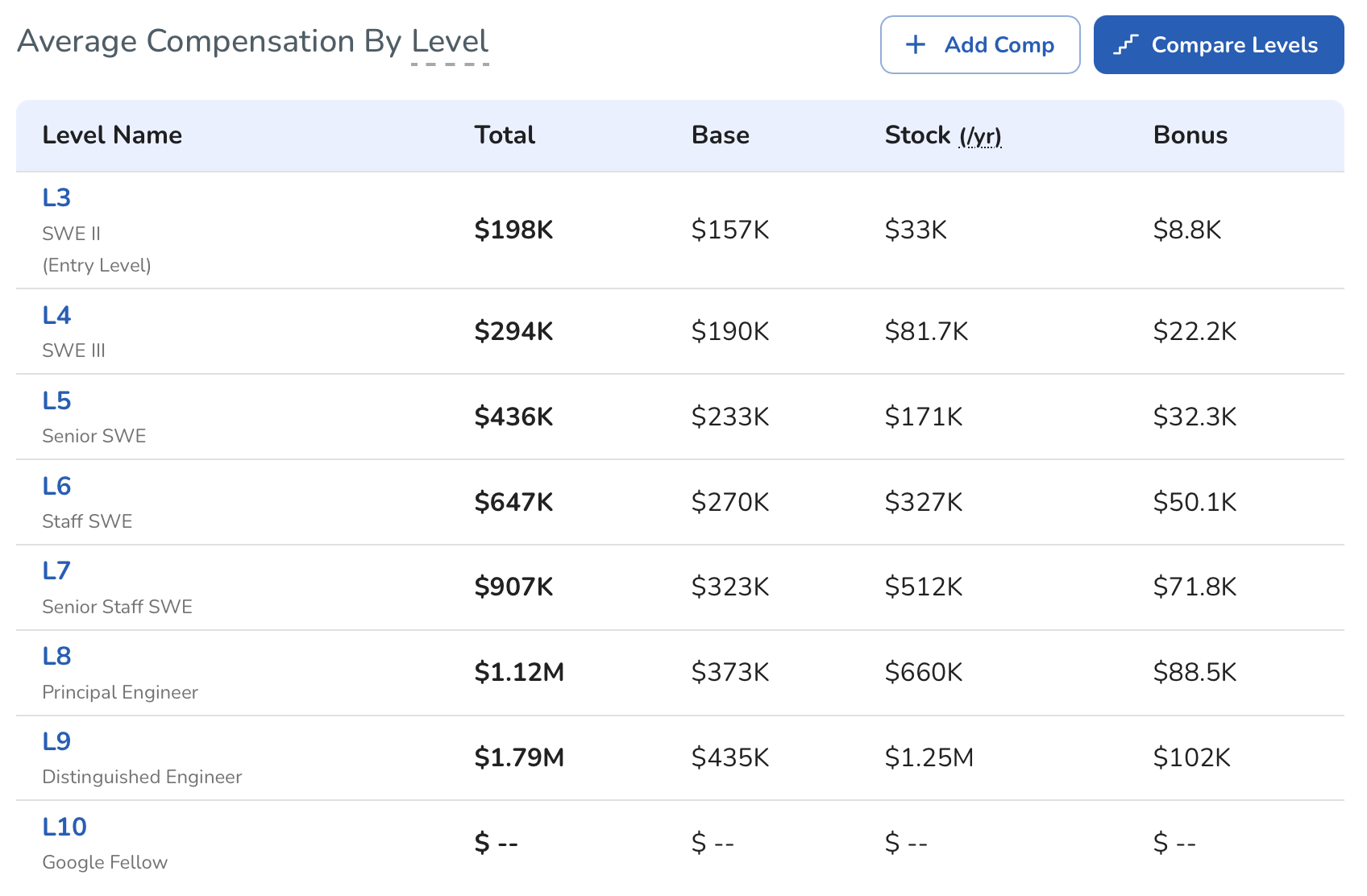Open Compare Levels
The height and width of the screenshot is (896, 1367).
1219,45
